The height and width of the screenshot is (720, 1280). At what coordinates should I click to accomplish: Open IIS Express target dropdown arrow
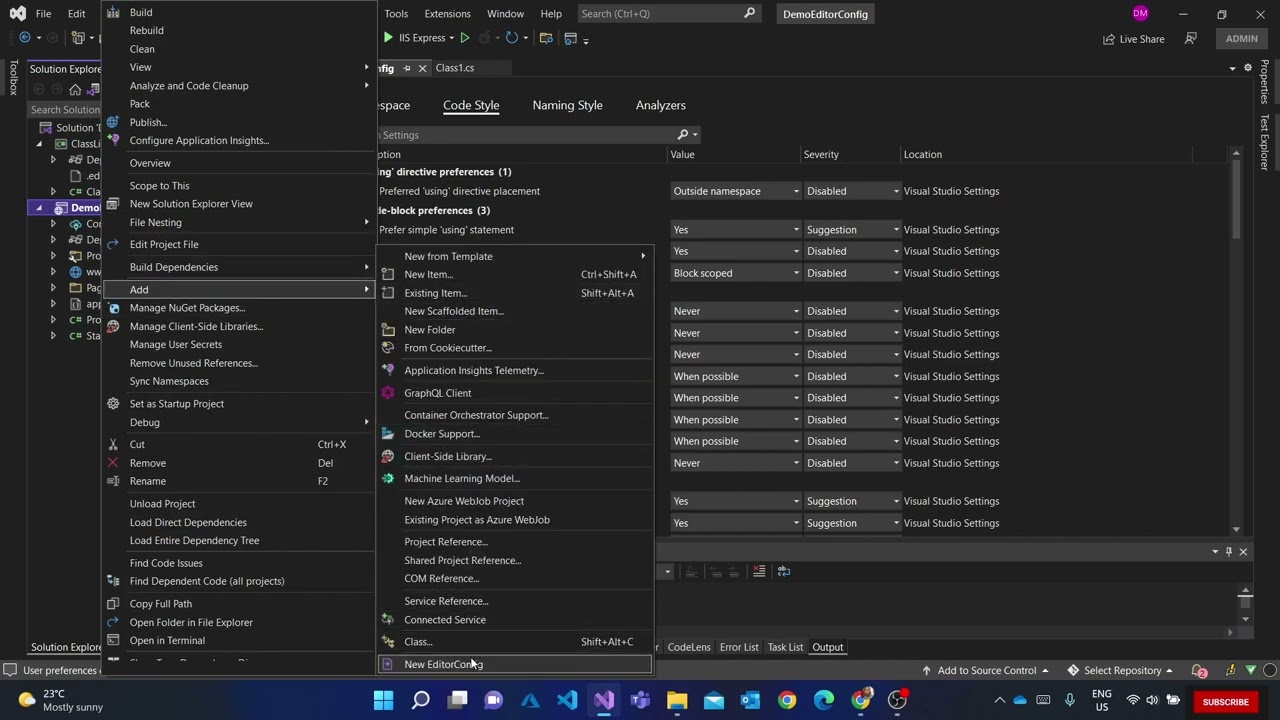[x=451, y=38]
